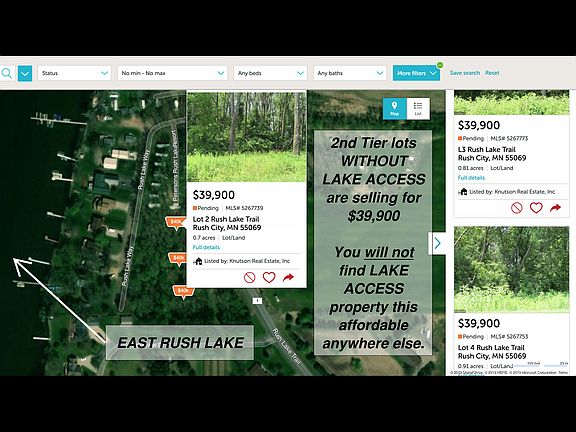Click the teal chevron beside the search icon
The width and height of the screenshot is (576, 432).
point(25,73)
